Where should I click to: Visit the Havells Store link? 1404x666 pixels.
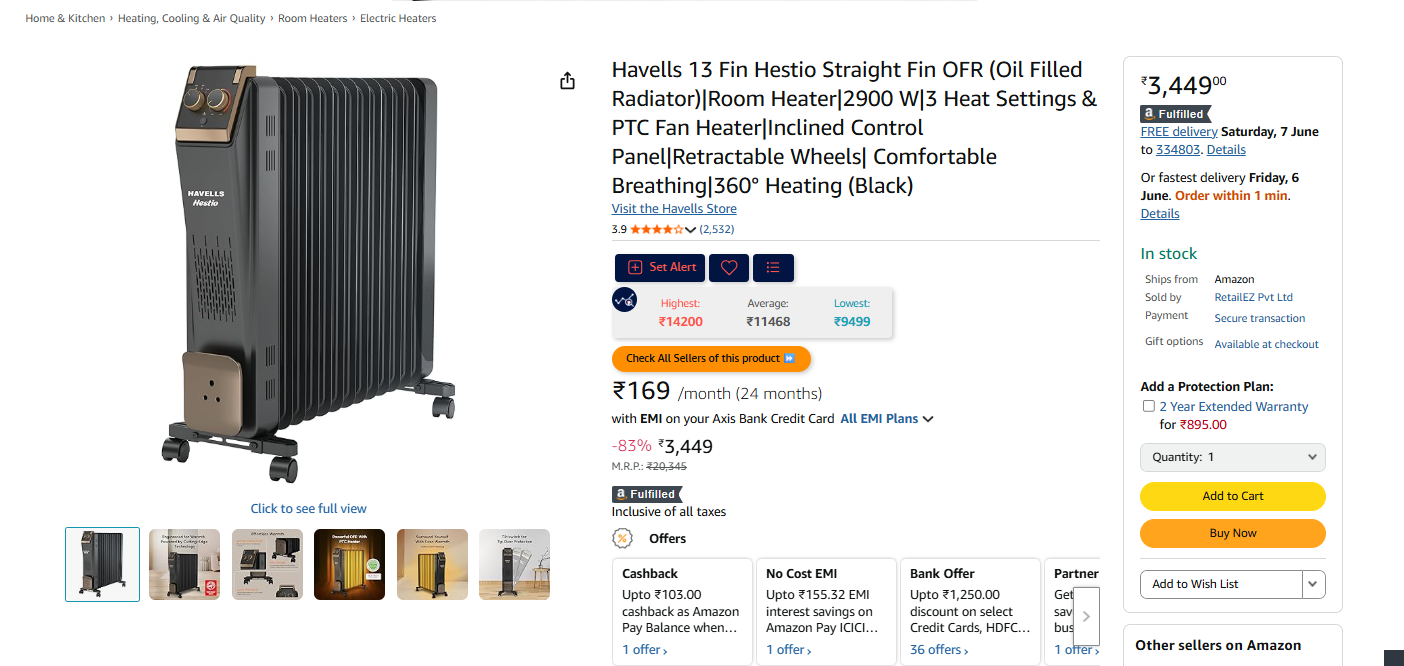674,209
